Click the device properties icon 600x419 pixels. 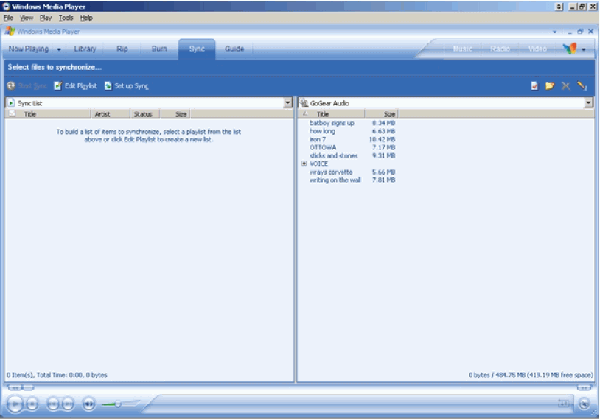[535, 86]
